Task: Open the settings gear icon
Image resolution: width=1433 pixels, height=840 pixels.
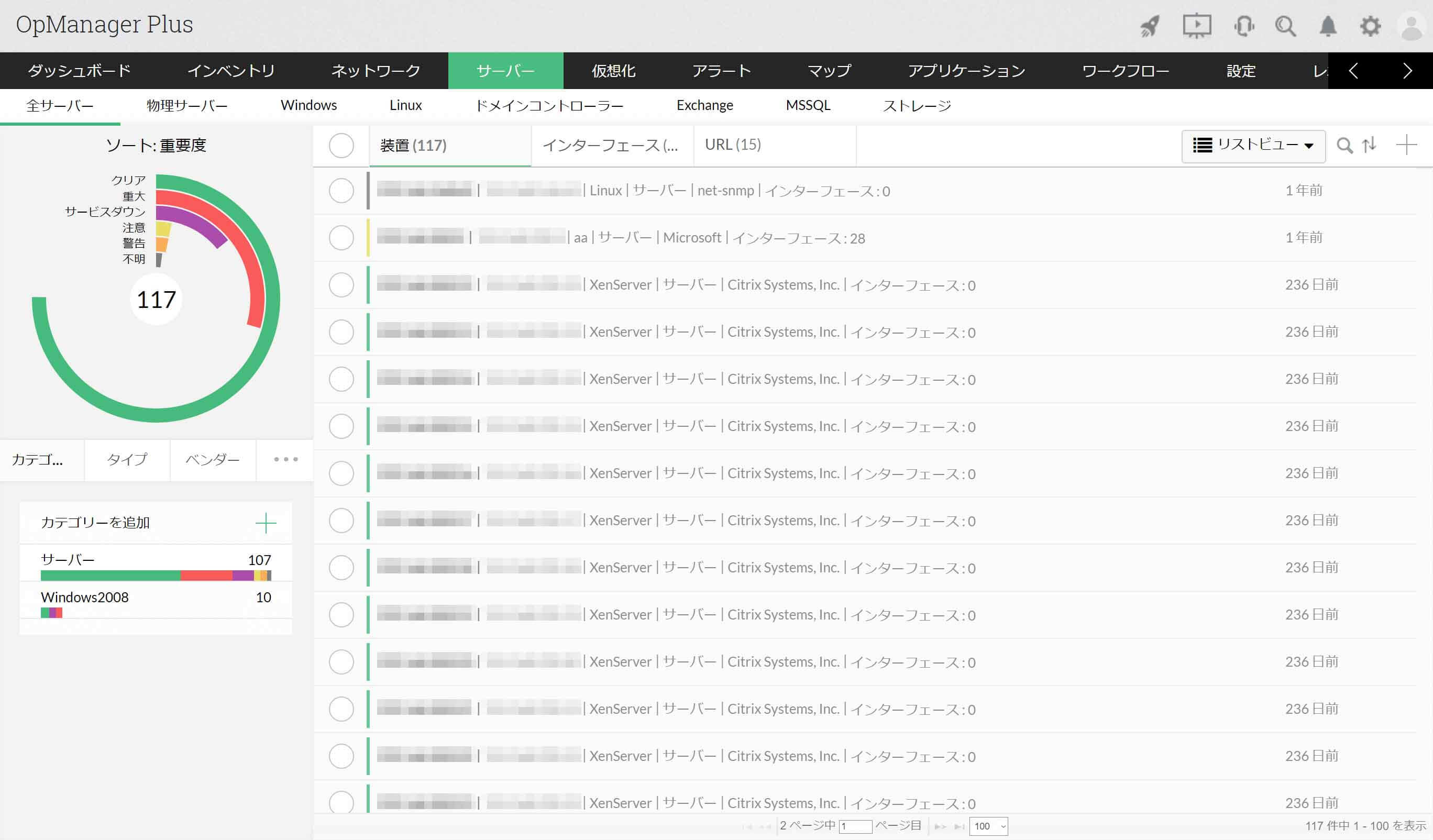Action: pos(1370,26)
